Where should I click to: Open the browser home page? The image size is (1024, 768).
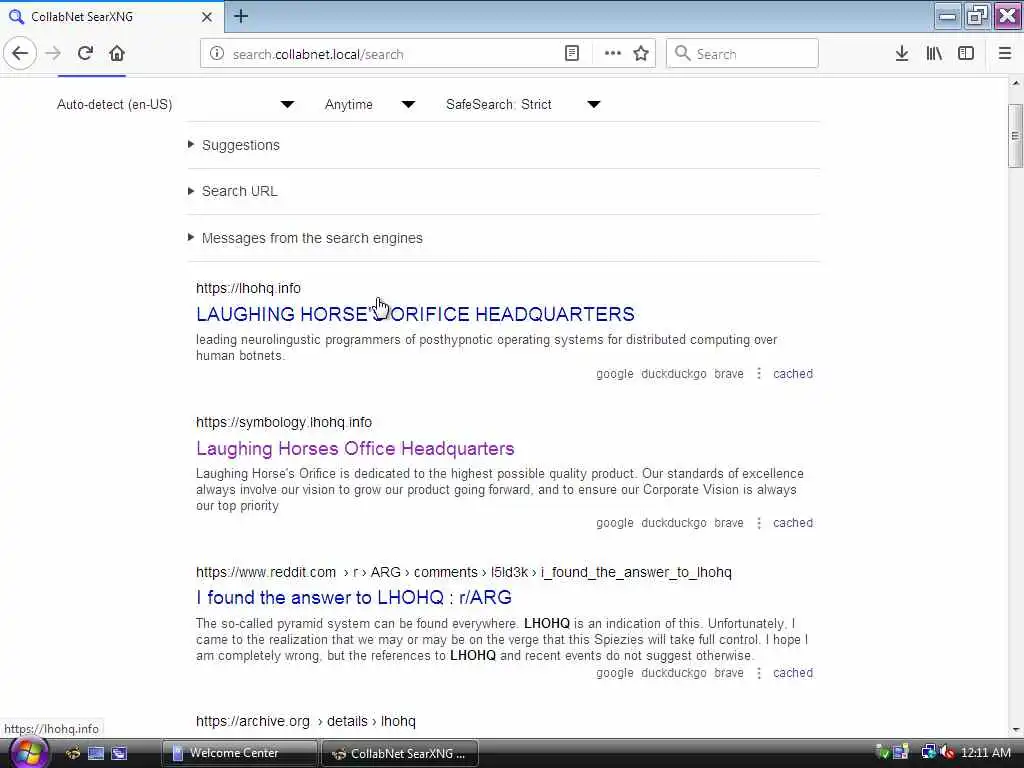pos(117,54)
